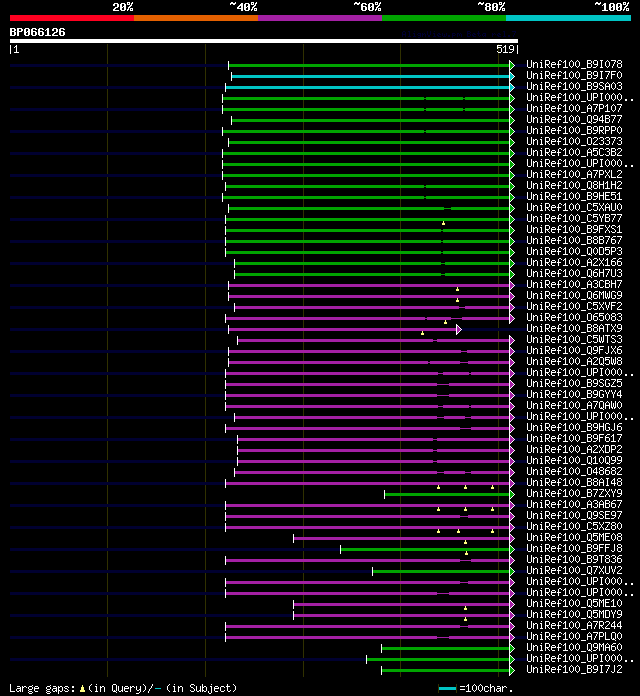Click the short green B7ZXY9 alignment bar
Viewport: 640px width, 696px height.
(x=447, y=494)
